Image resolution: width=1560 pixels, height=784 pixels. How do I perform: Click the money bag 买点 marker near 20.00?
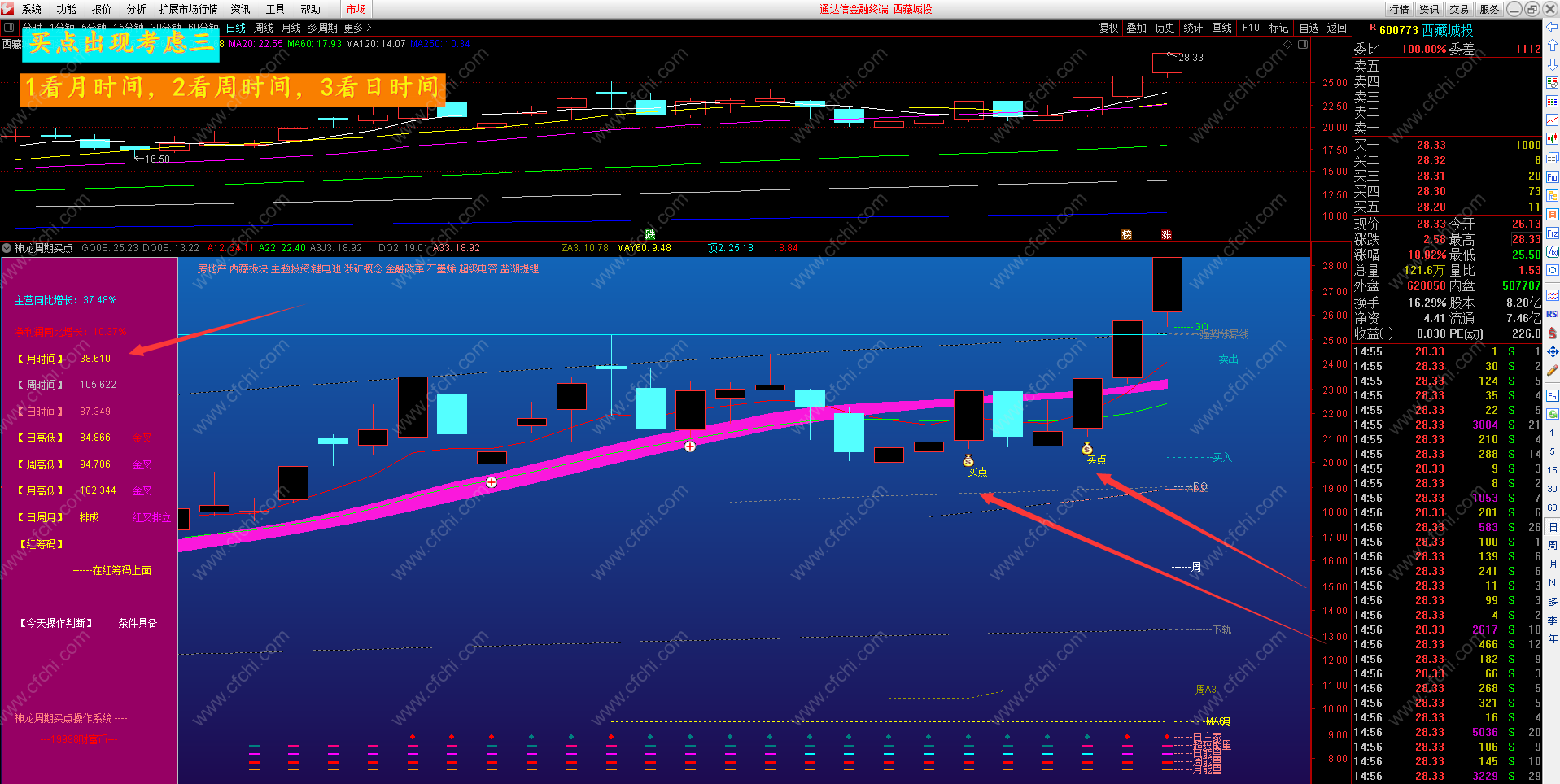tap(1086, 448)
